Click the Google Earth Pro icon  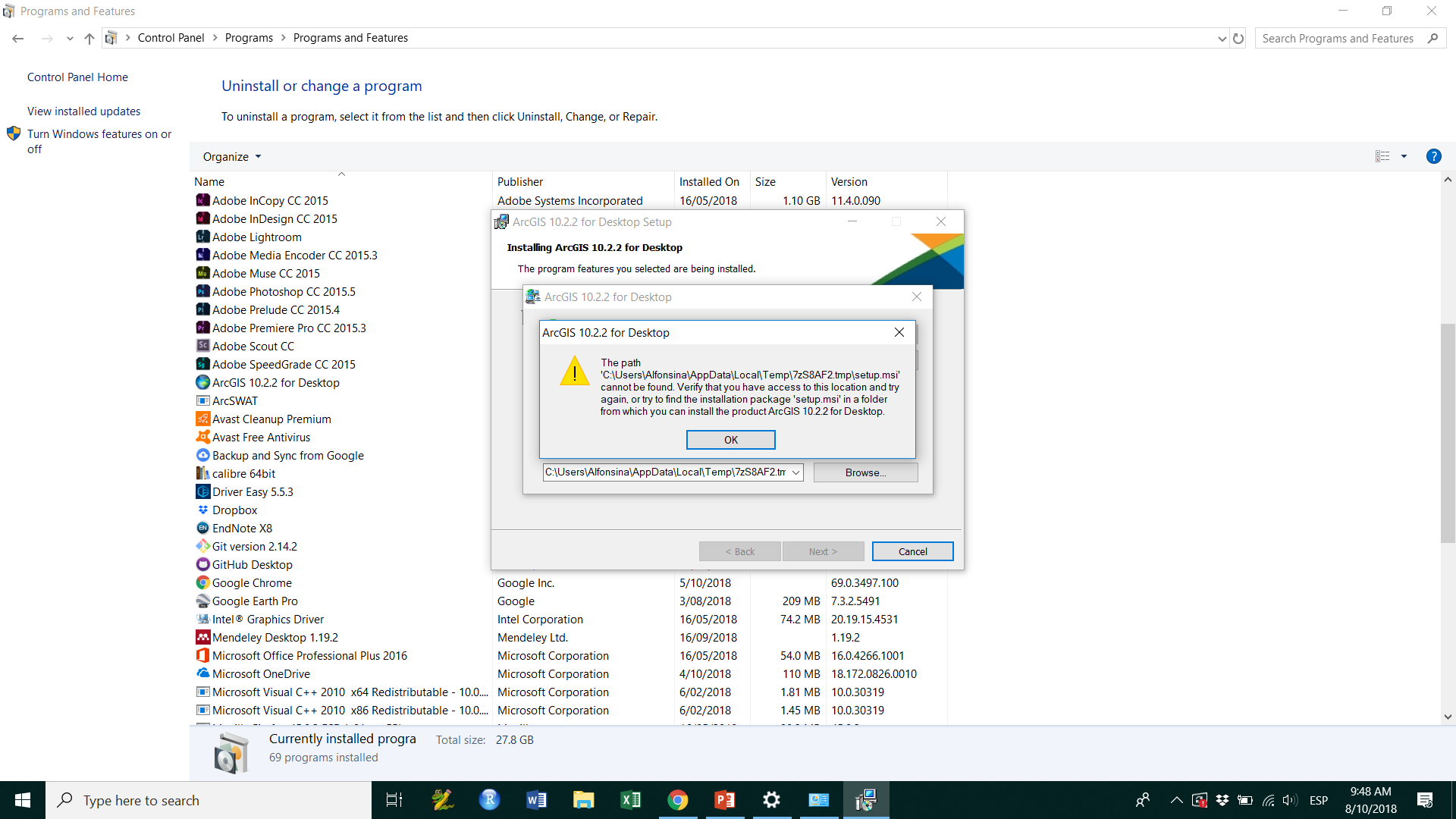pos(201,601)
